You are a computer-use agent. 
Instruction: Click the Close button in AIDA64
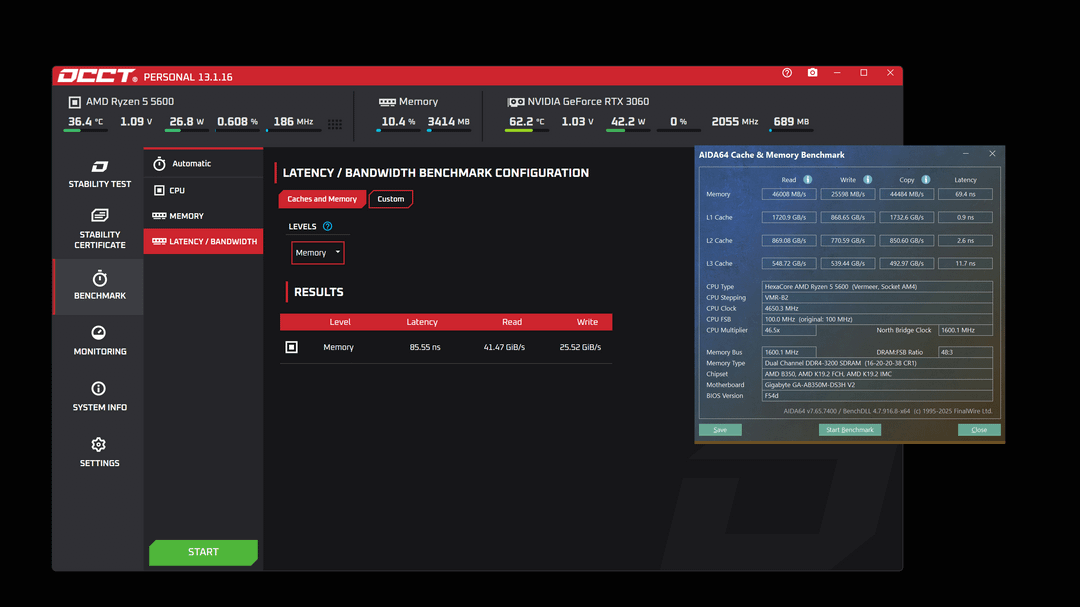point(979,430)
